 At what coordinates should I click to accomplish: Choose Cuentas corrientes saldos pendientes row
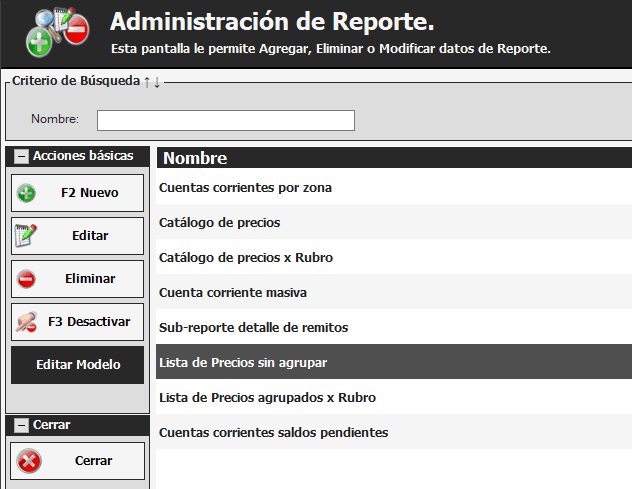point(273,432)
